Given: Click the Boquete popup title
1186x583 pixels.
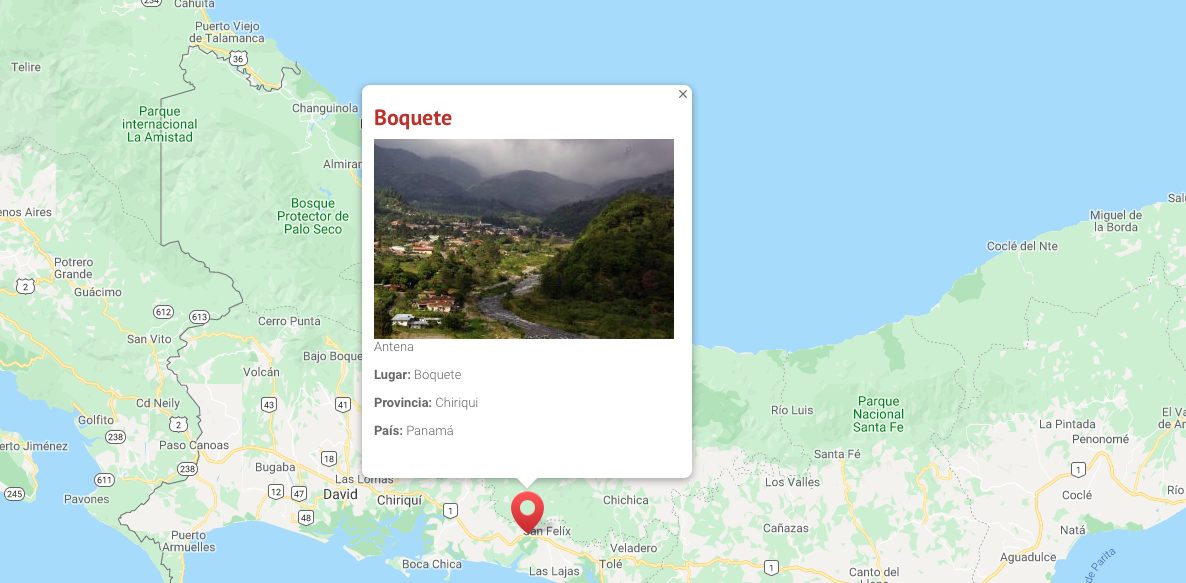Looking at the screenshot, I should (413, 118).
